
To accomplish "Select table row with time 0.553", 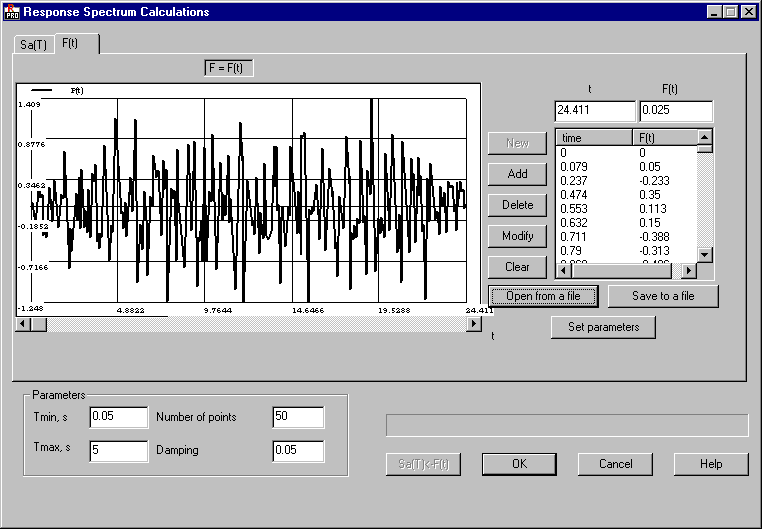I will click(626, 209).
